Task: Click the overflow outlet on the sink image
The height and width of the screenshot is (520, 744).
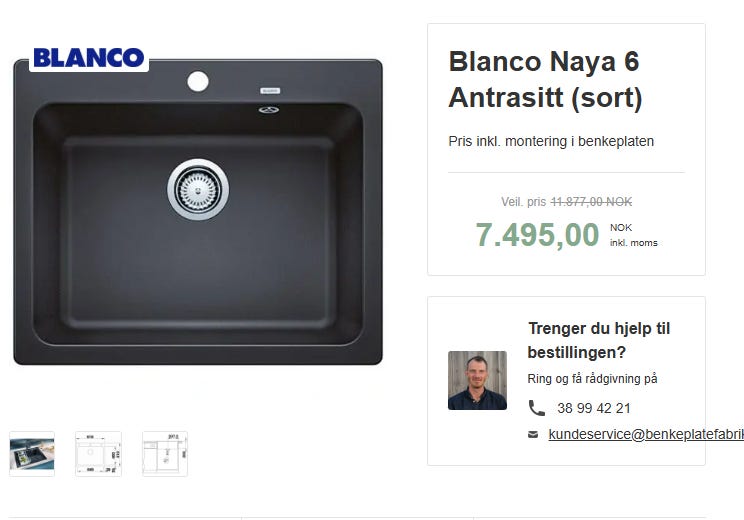Action: click(x=269, y=110)
